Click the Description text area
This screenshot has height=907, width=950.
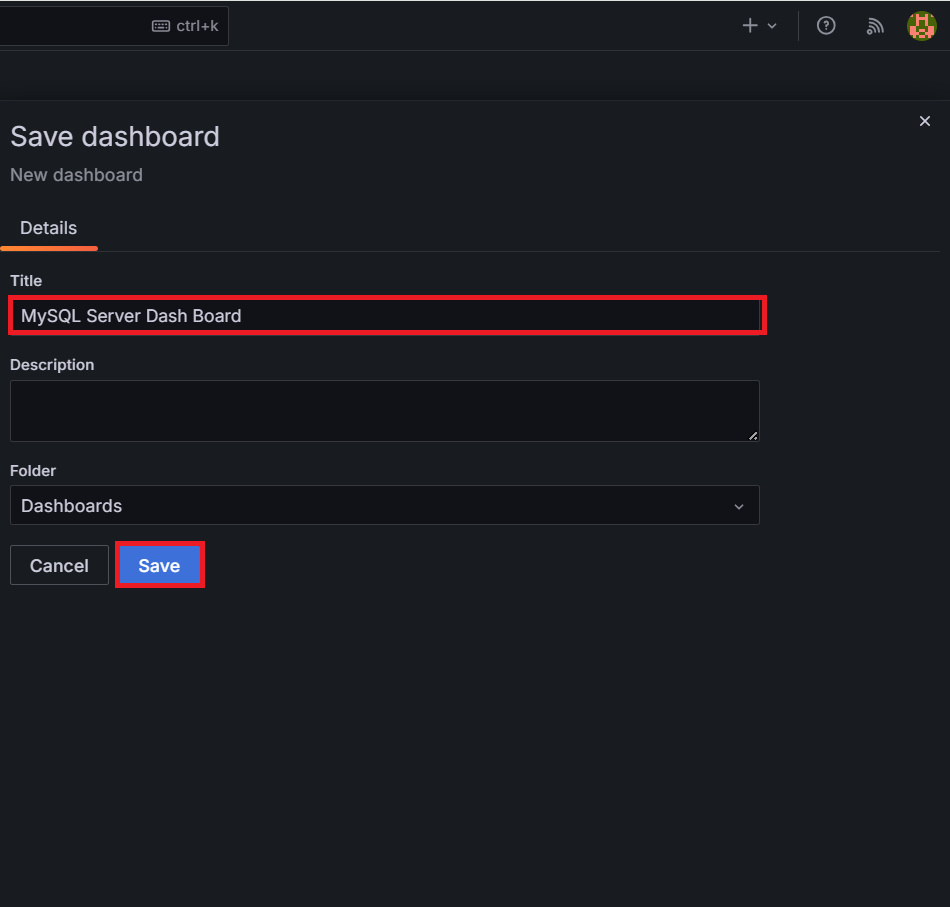pyautogui.click(x=385, y=411)
